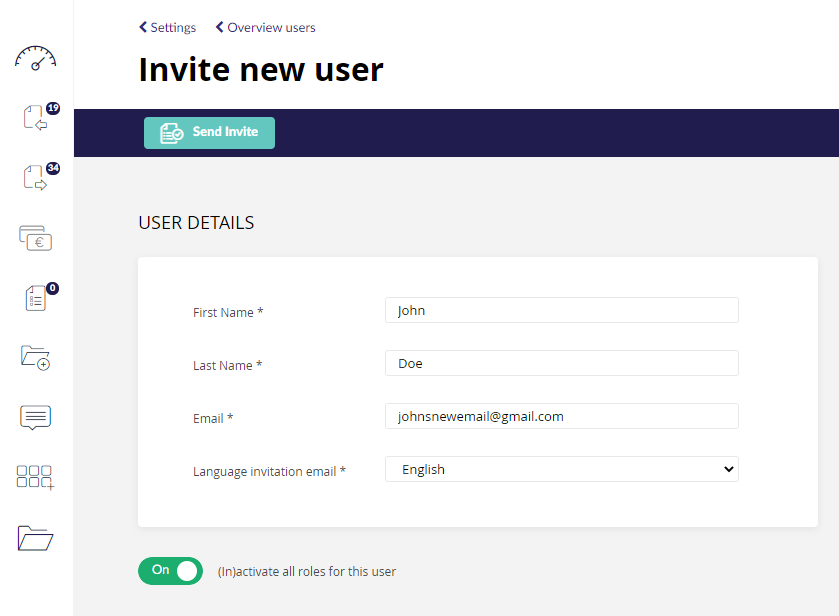
Task: Click the folder with plus icon
Action: point(35,358)
